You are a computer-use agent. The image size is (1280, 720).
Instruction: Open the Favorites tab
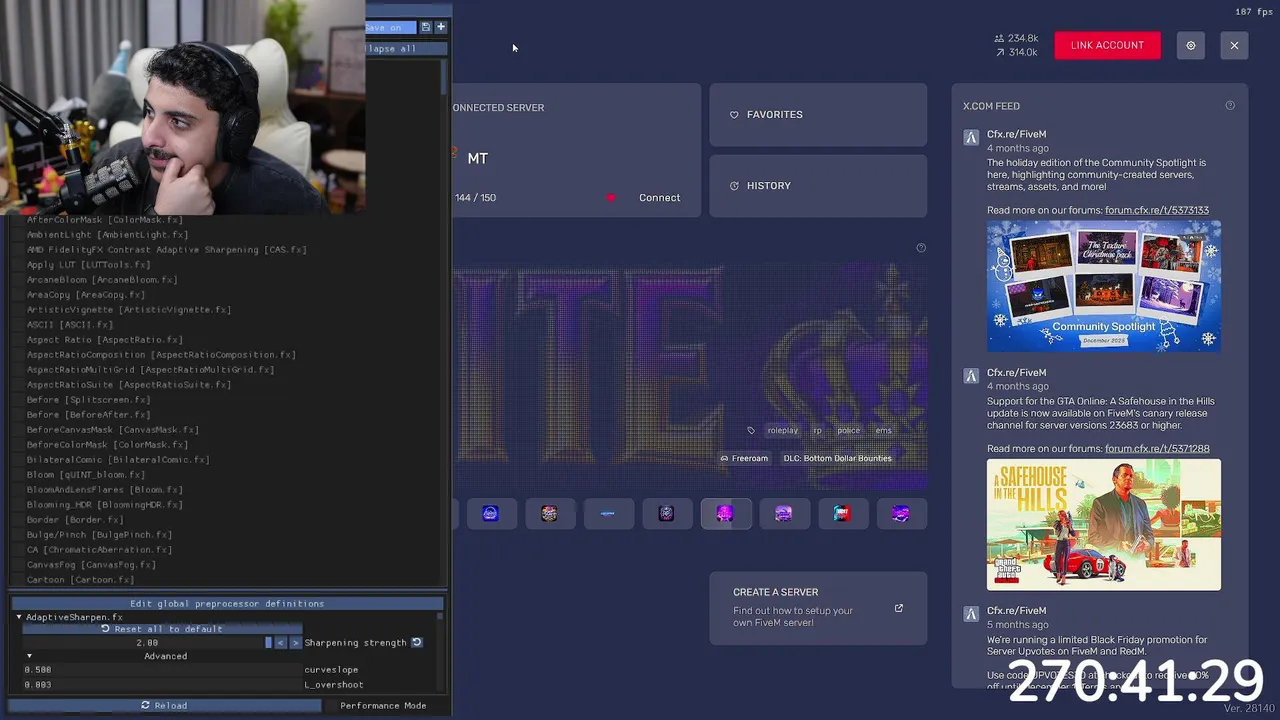(x=818, y=115)
